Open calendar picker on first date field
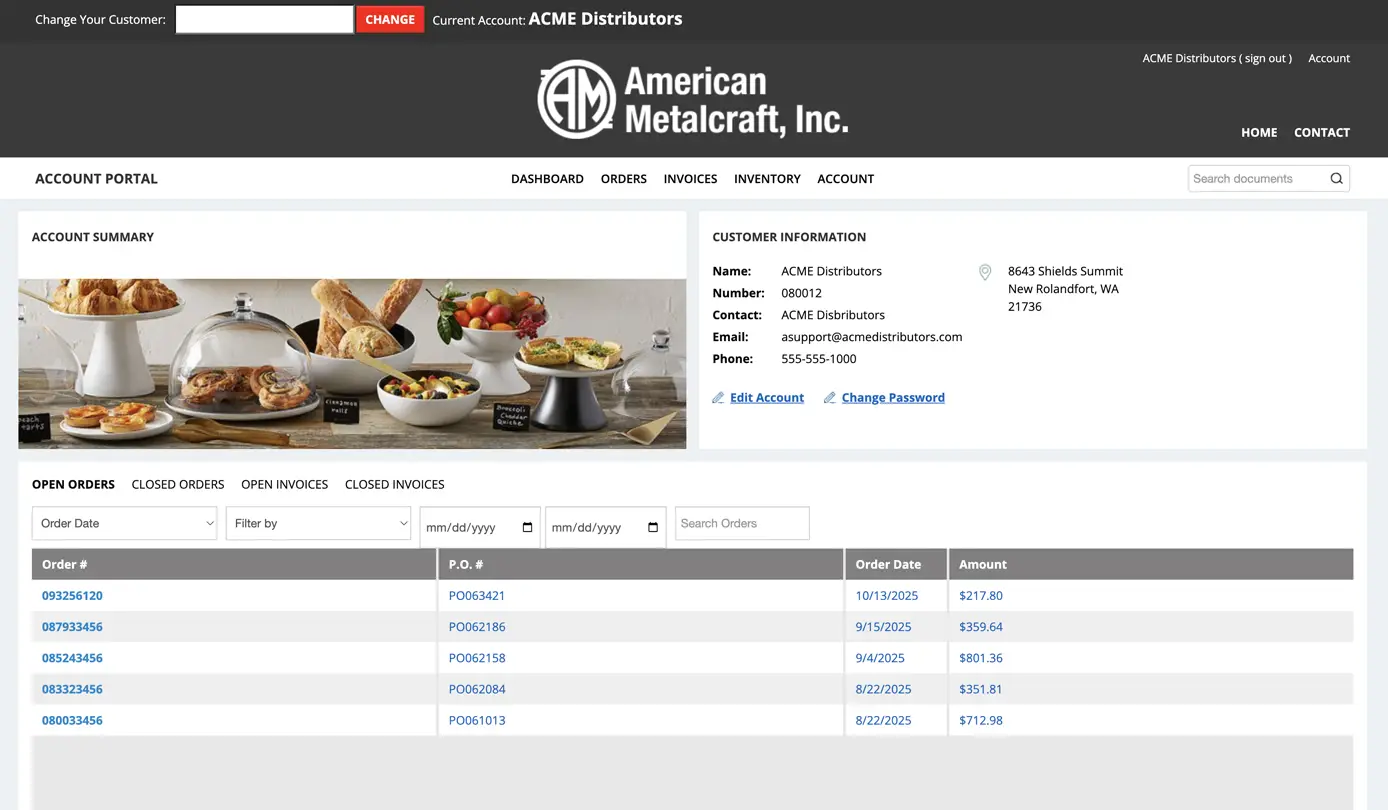 (x=527, y=527)
